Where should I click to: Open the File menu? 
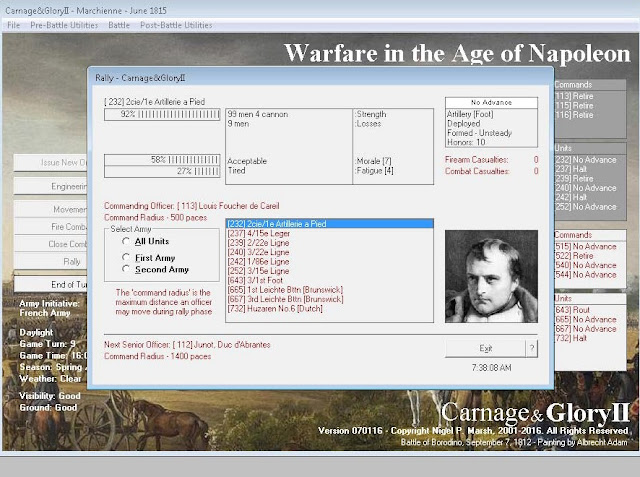(x=13, y=25)
